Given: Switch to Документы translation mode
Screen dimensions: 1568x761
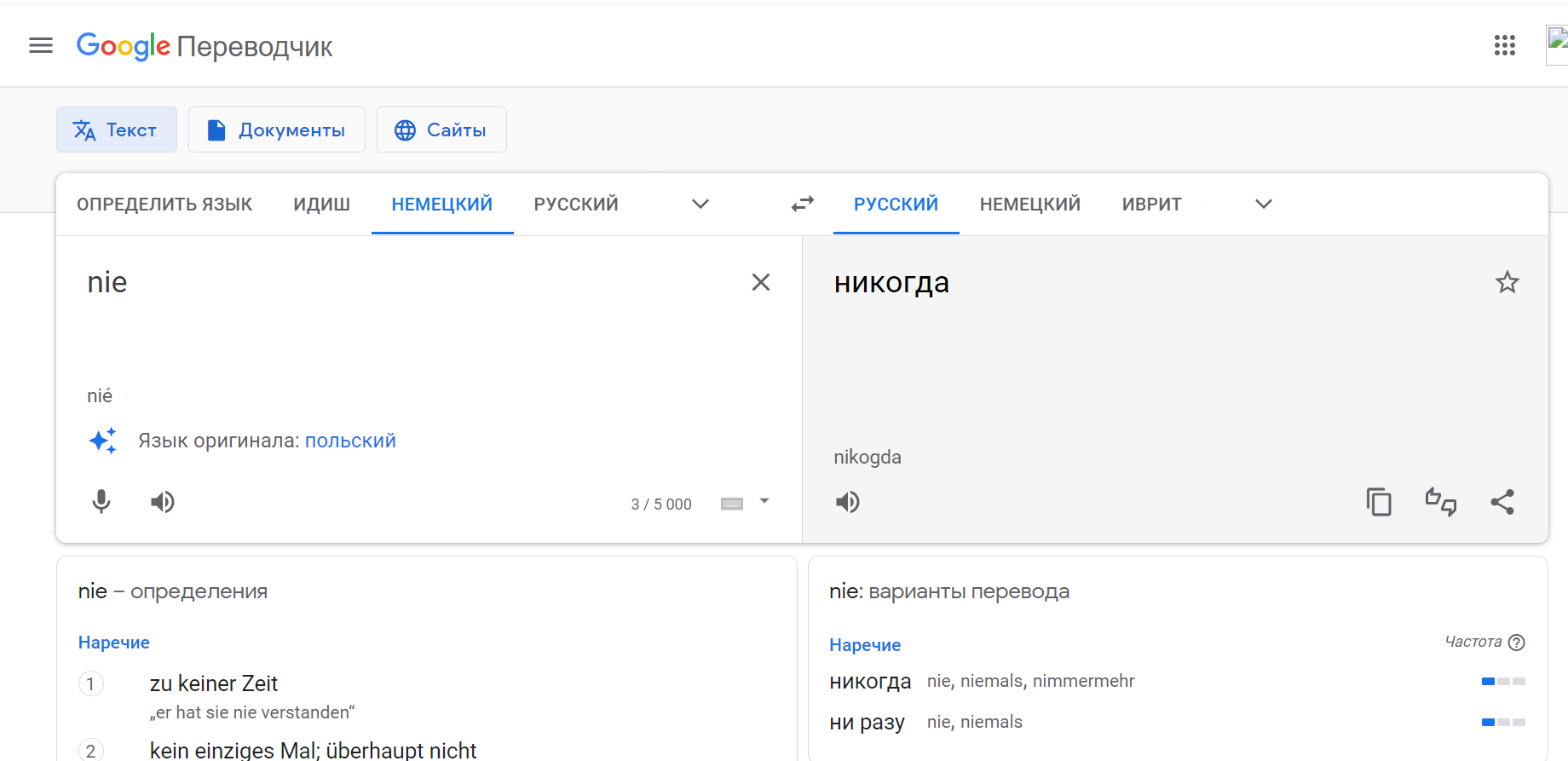Looking at the screenshot, I should [277, 130].
